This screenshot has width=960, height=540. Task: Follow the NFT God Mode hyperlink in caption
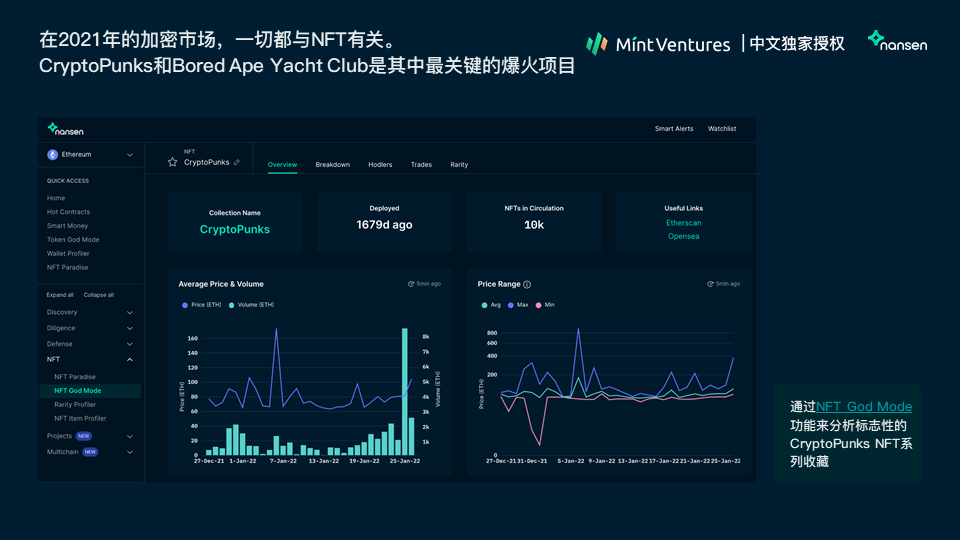(864, 407)
